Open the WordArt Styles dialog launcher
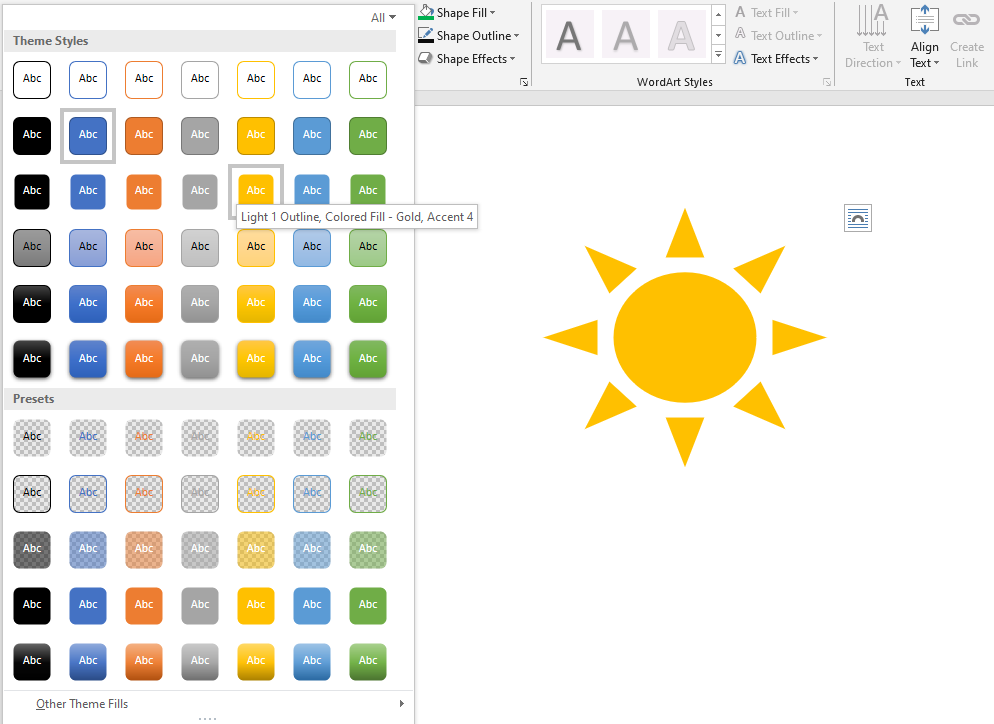994x724 pixels. 825,82
